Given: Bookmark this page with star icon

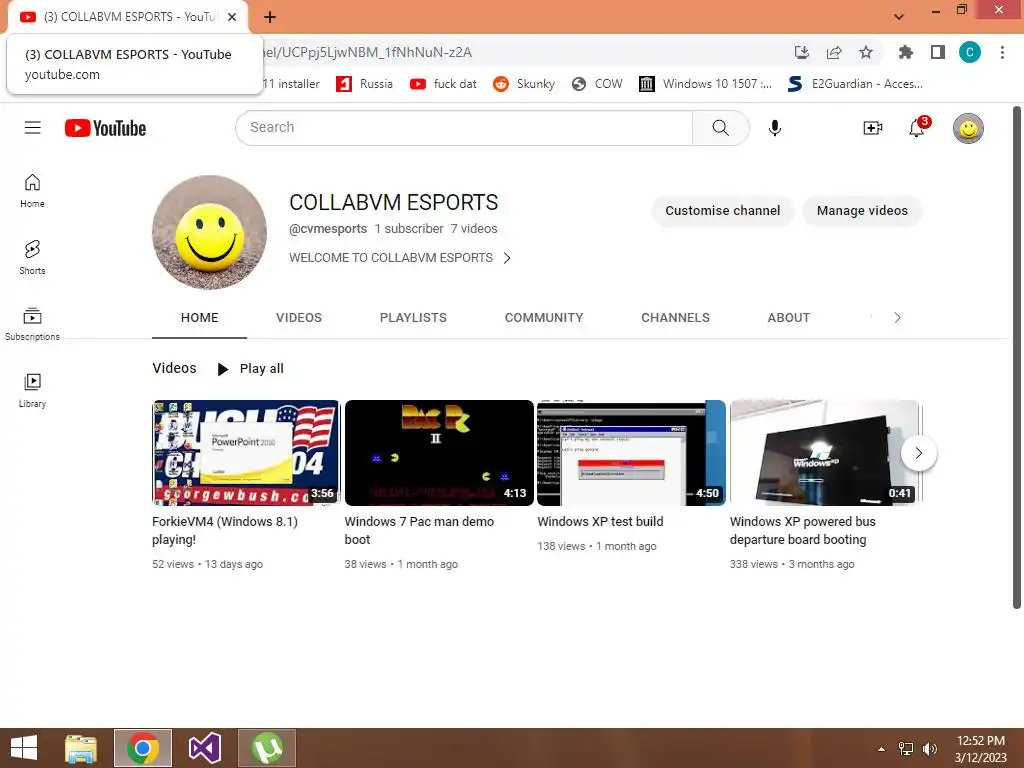Looking at the screenshot, I should click(x=865, y=52).
